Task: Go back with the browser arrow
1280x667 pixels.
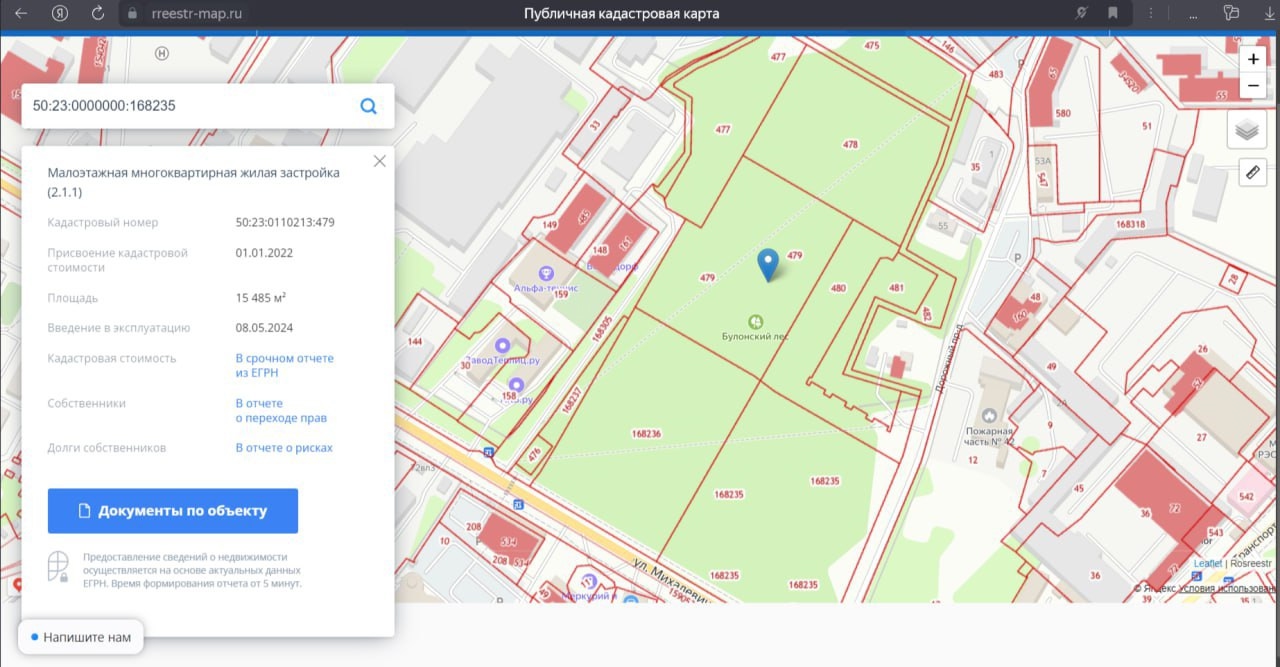Action: point(22,13)
